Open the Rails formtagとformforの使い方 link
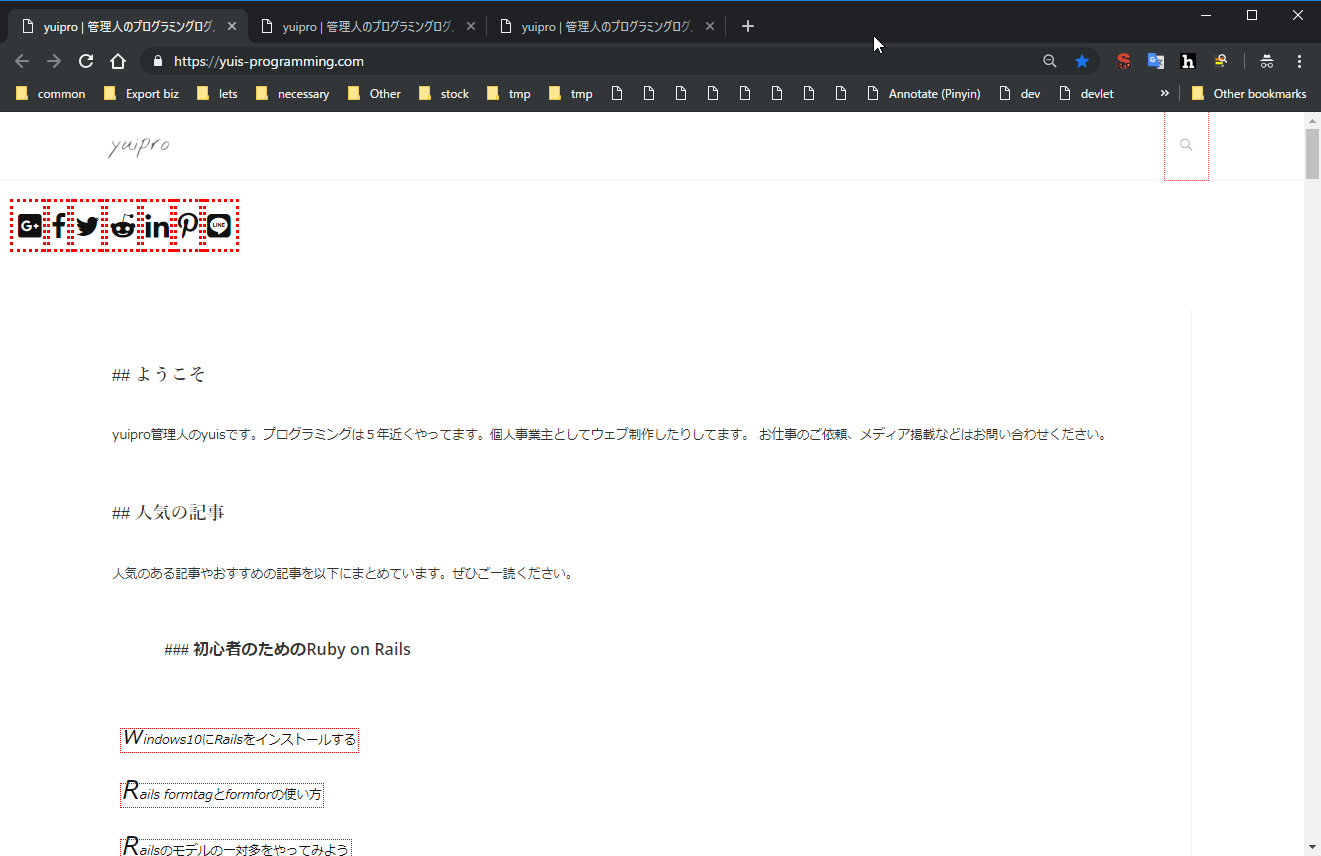This screenshot has width=1321, height=856. pyautogui.click(x=222, y=794)
